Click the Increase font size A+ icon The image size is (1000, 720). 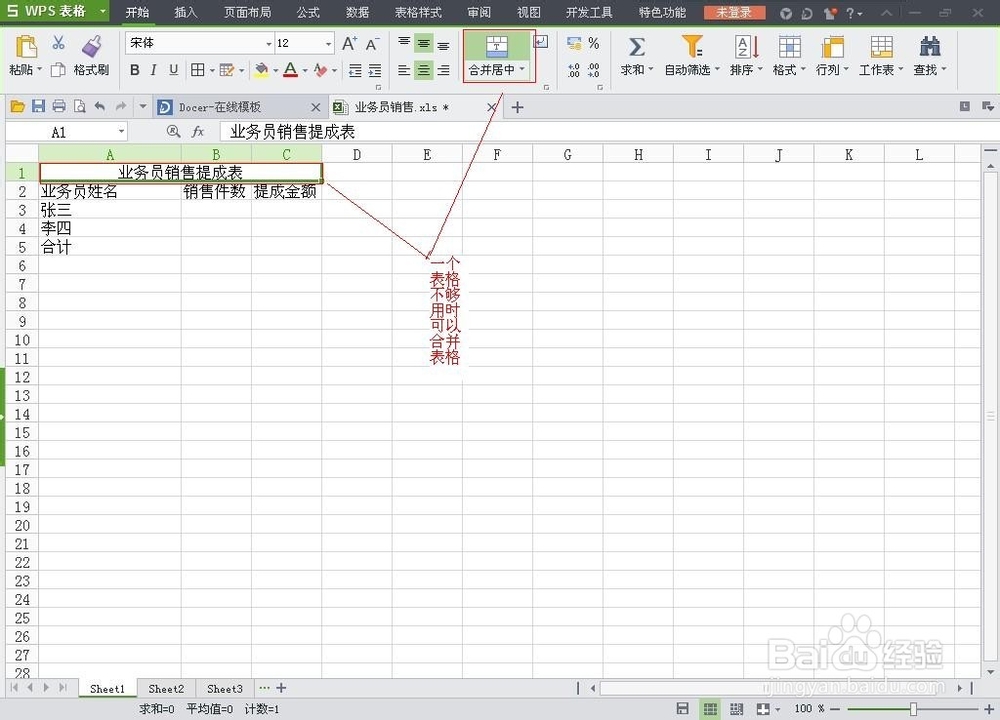tap(349, 43)
